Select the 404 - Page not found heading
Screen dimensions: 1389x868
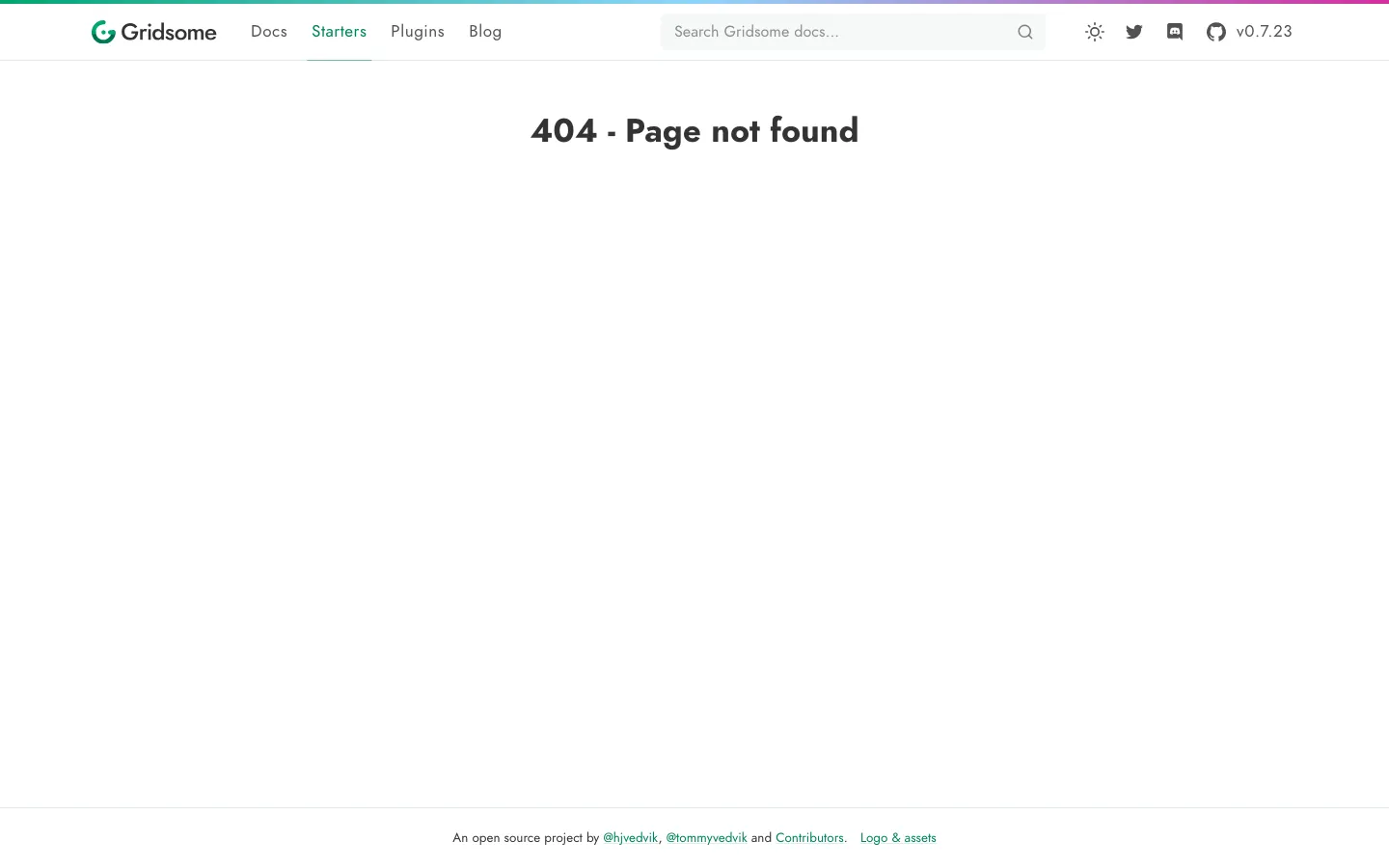click(694, 130)
